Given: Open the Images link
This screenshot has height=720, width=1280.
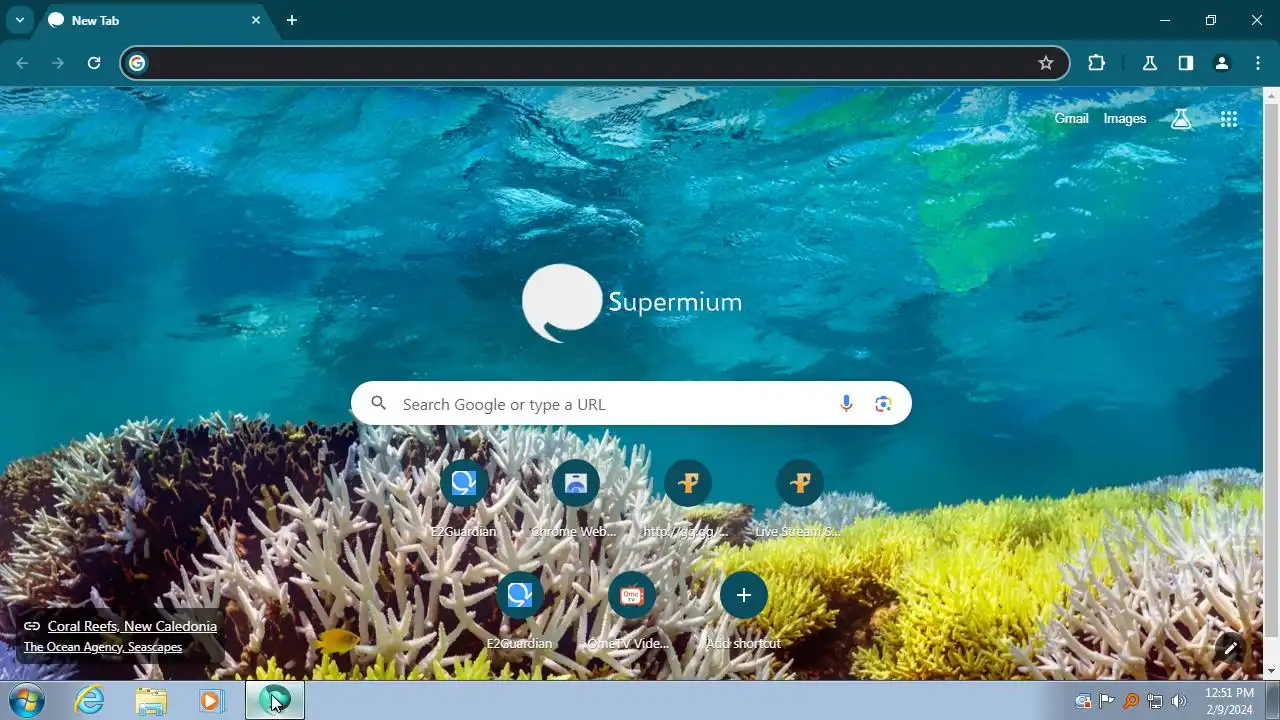Looking at the screenshot, I should pos(1125,119).
